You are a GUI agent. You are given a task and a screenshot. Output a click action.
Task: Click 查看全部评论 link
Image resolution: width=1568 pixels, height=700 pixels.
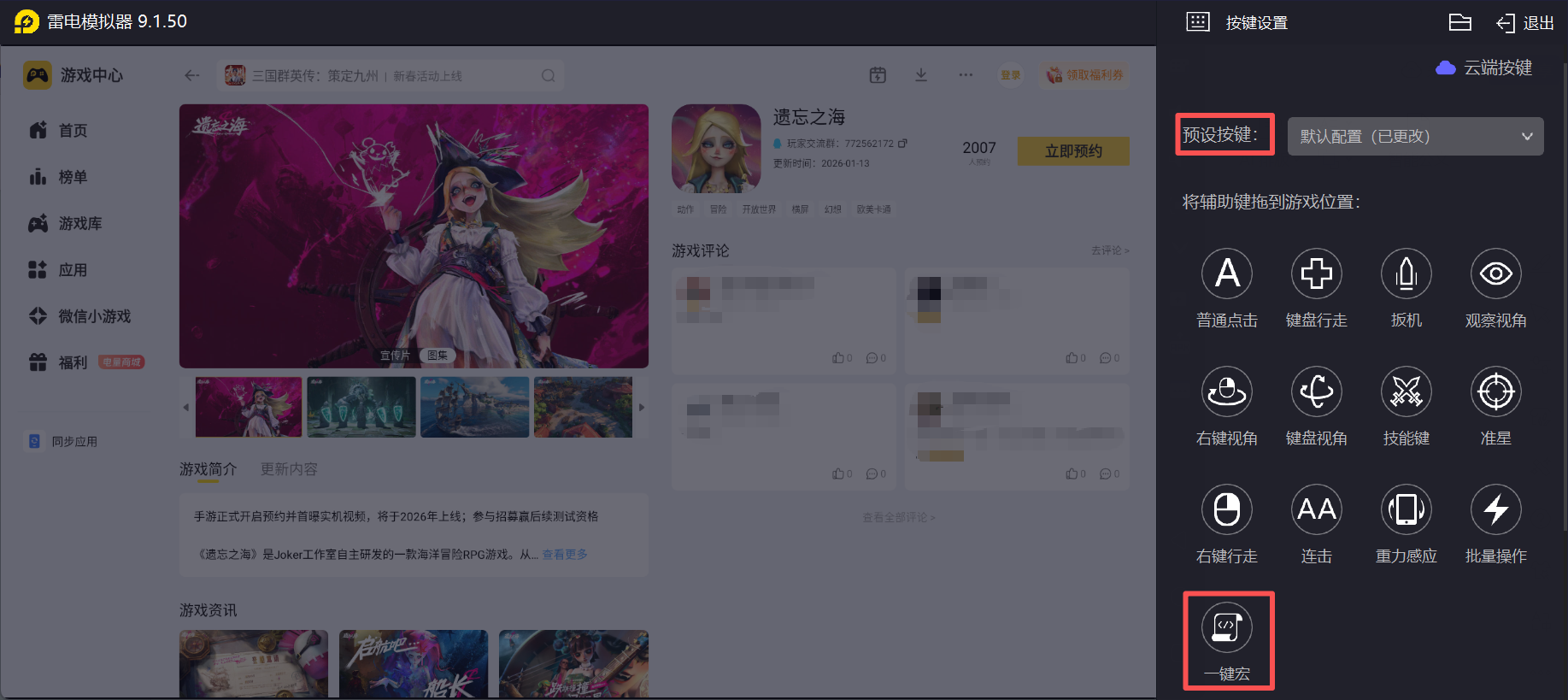(899, 518)
